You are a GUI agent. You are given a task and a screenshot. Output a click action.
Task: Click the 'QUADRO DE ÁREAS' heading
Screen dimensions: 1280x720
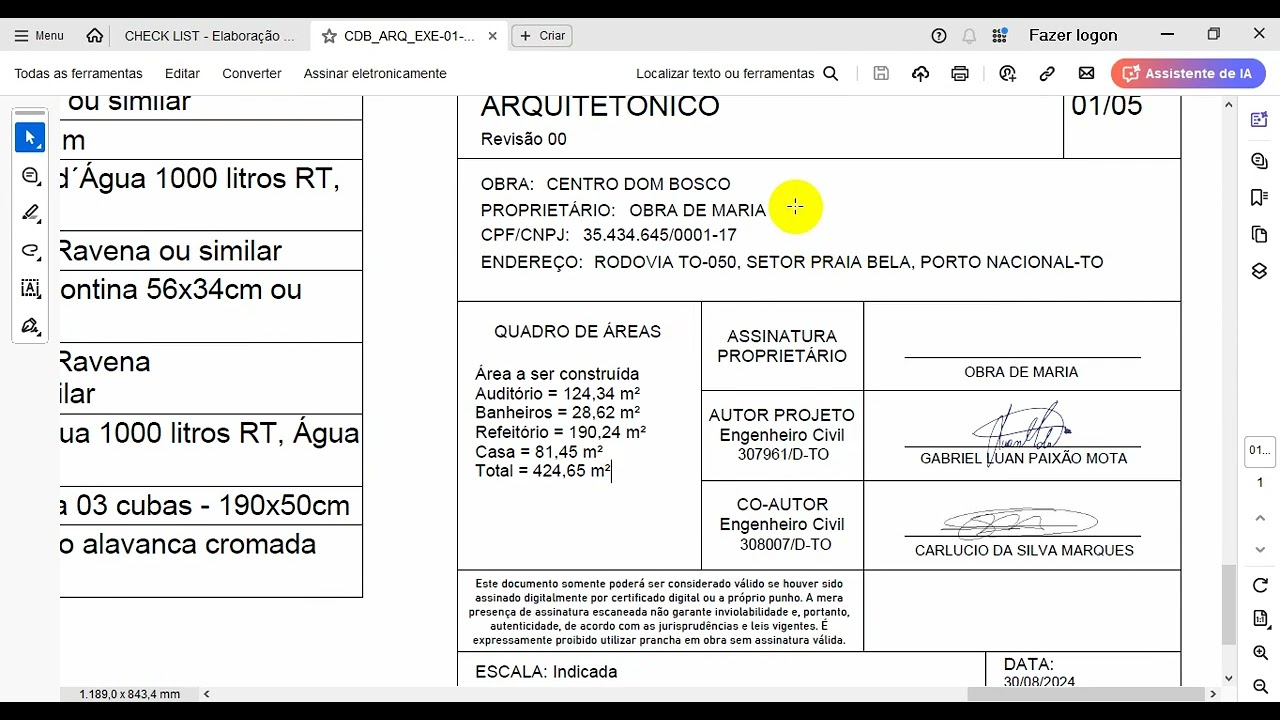577,331
